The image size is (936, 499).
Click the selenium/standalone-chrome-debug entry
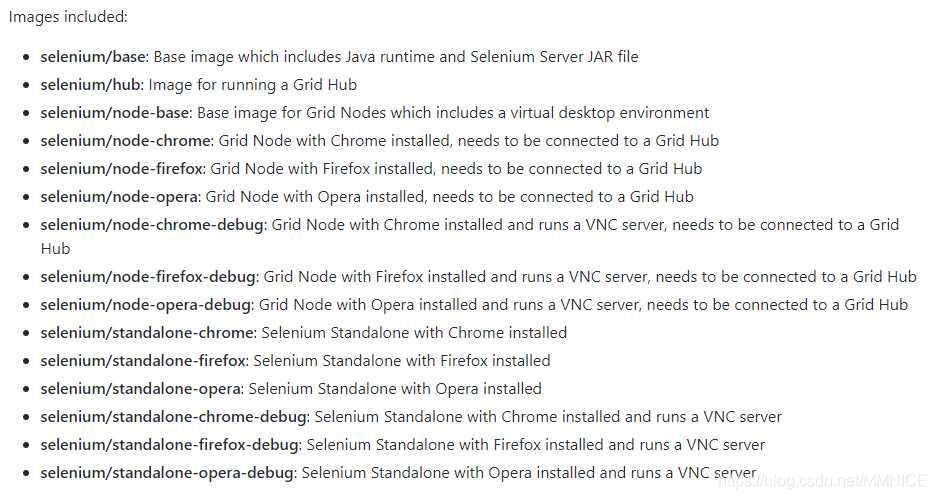coord(174,417)
